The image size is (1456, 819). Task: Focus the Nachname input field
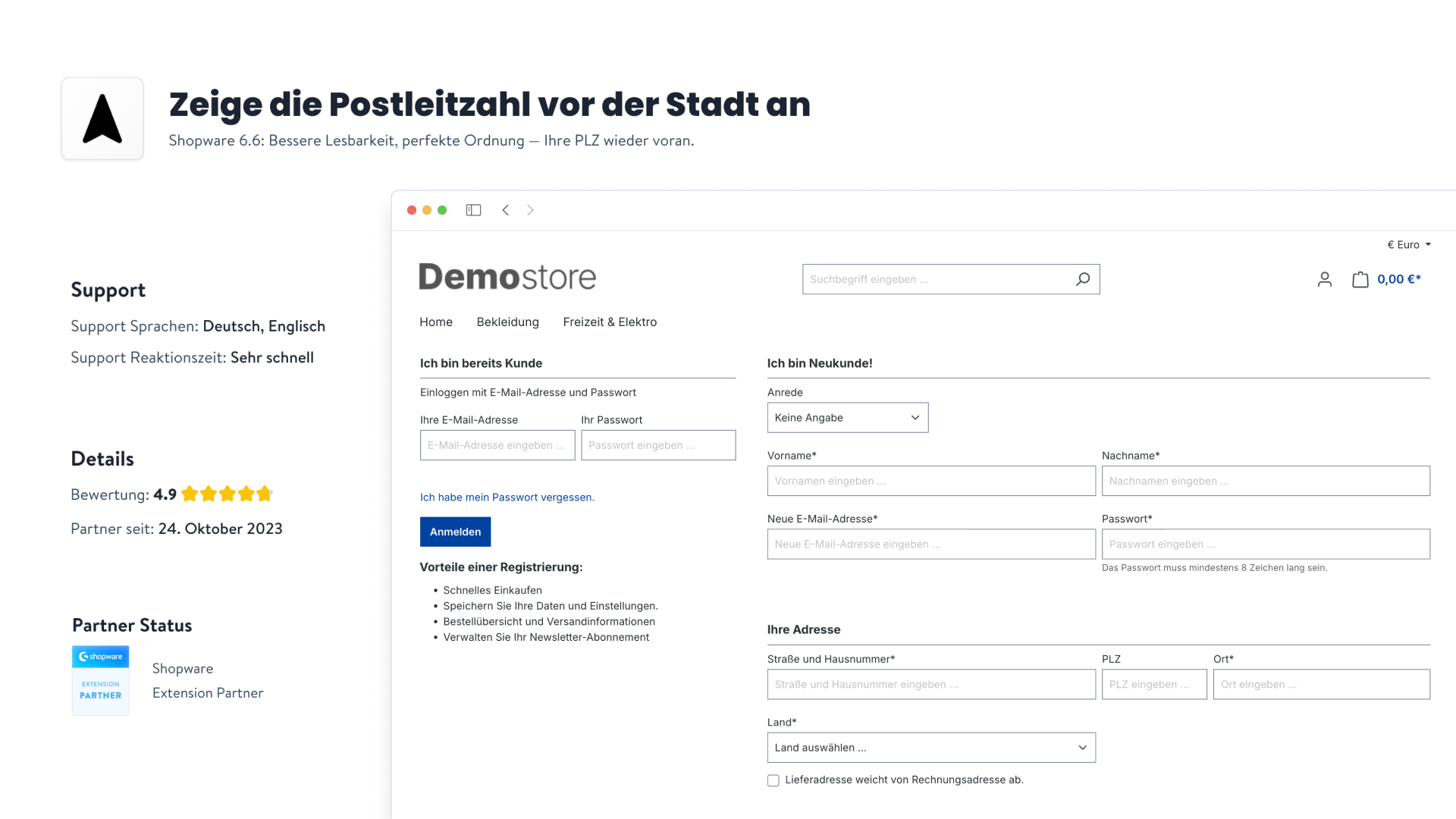pos(1266,481)
